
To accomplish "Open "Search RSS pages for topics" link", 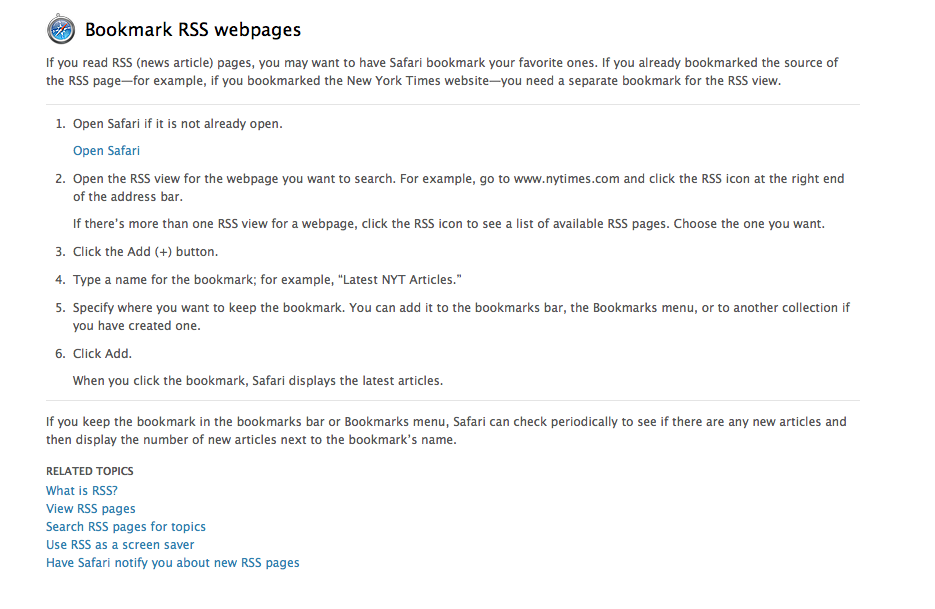I will [x=126, y=527].
